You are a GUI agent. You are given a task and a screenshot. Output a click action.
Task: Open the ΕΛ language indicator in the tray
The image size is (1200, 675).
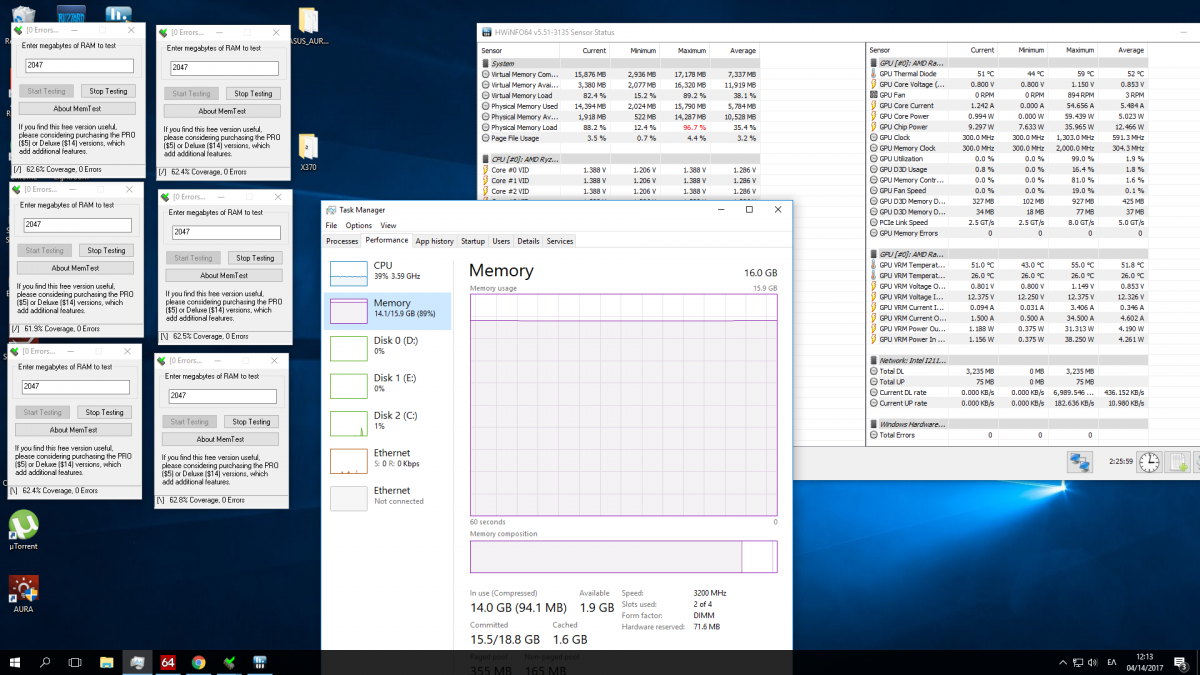coord(1112,662)
